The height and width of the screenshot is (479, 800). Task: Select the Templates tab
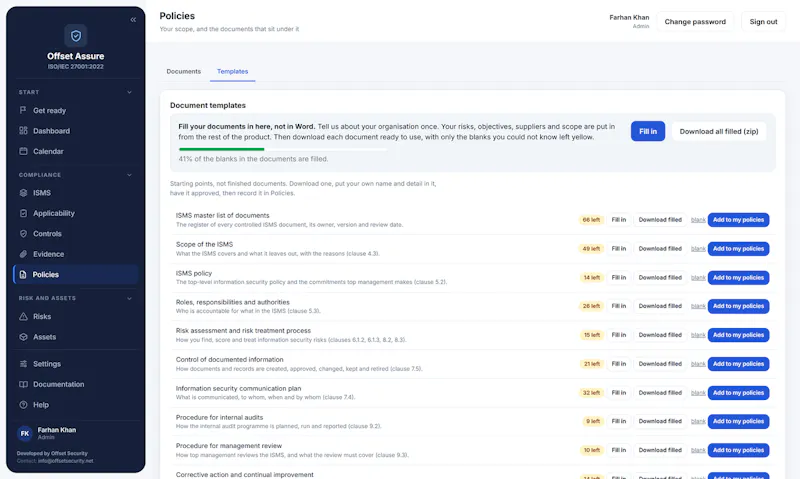[233, 71]
